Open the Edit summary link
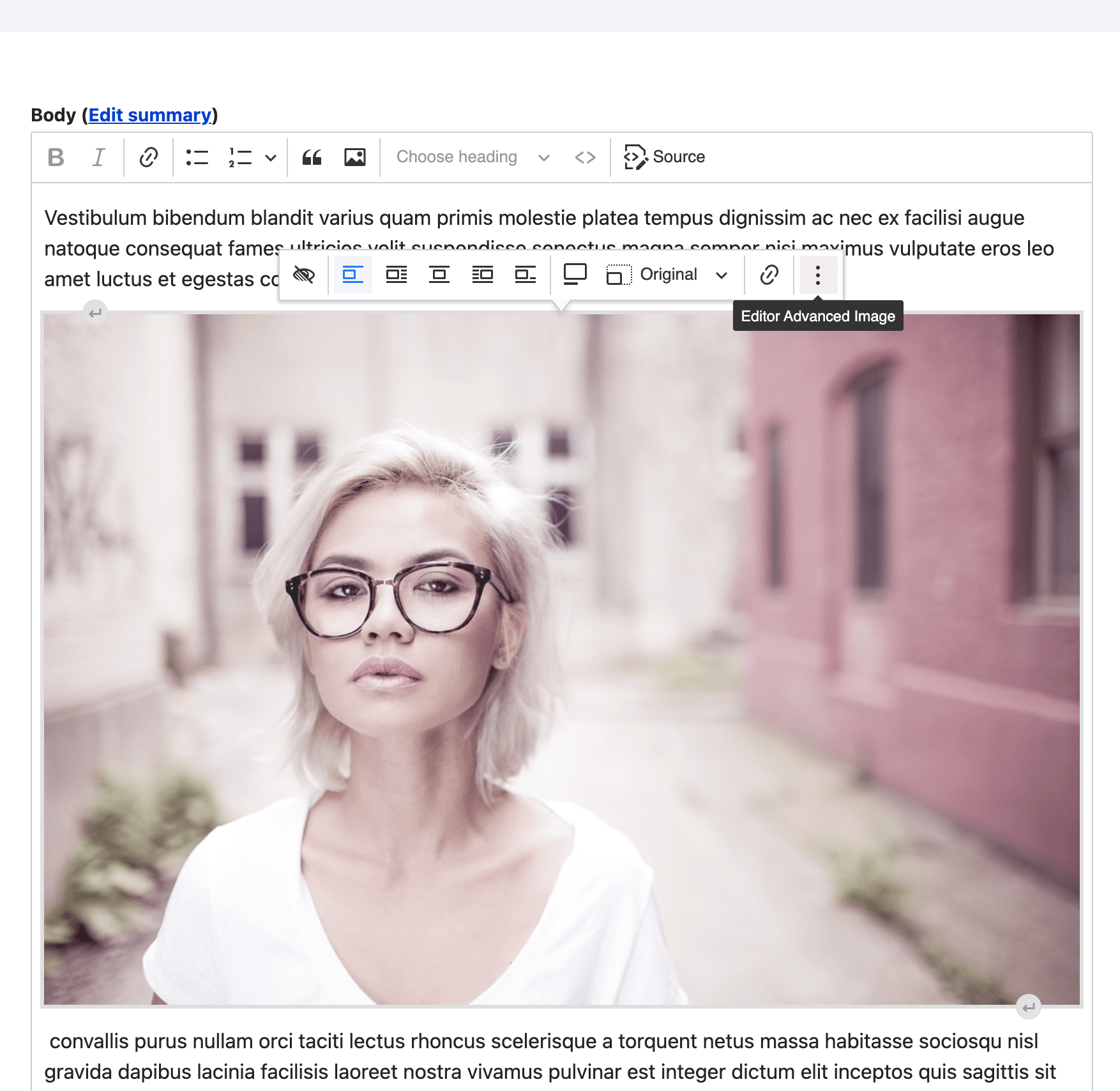This screenshot has width=1120, height=1091. click(x=151, y=115)
